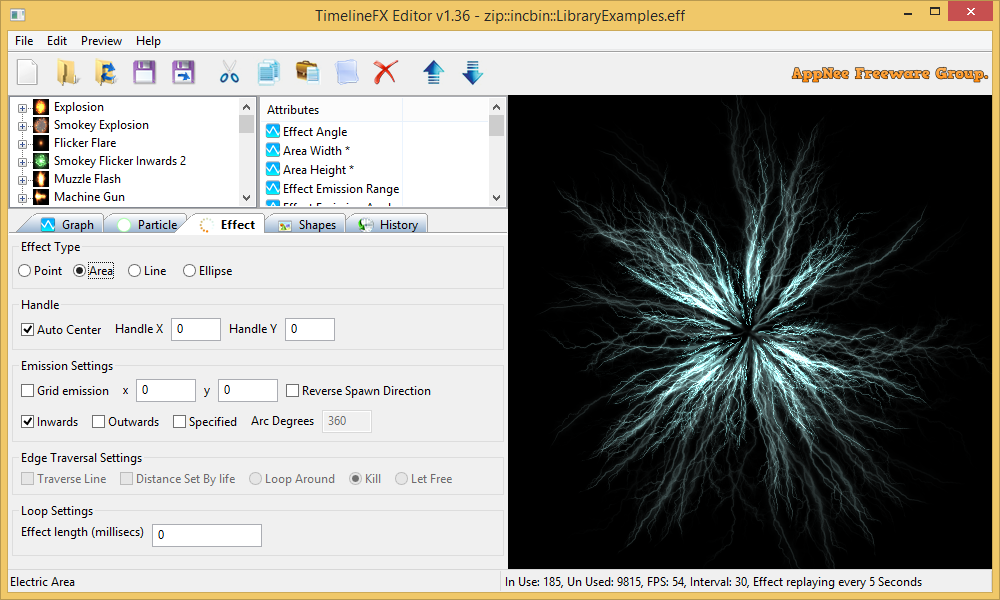1000x600 pixels.
Task: Click the Effect length millisecs field
Action: click(x=207, y=535)
